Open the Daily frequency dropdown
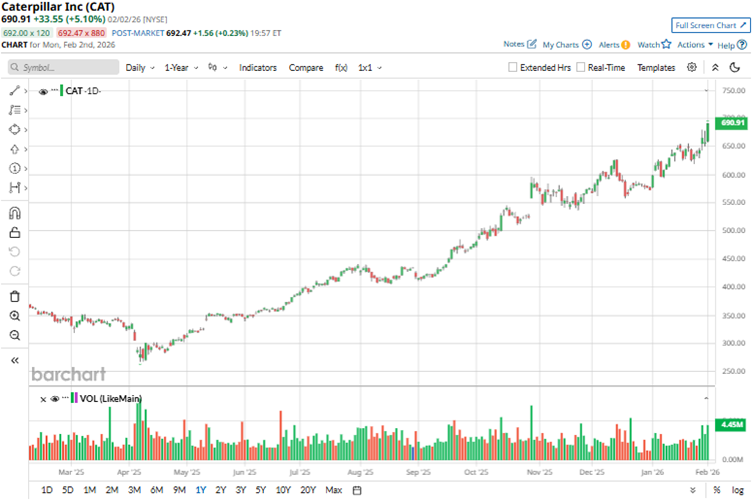Image resolution: width=752 pixels, height=500 pixels. point(140,68)
